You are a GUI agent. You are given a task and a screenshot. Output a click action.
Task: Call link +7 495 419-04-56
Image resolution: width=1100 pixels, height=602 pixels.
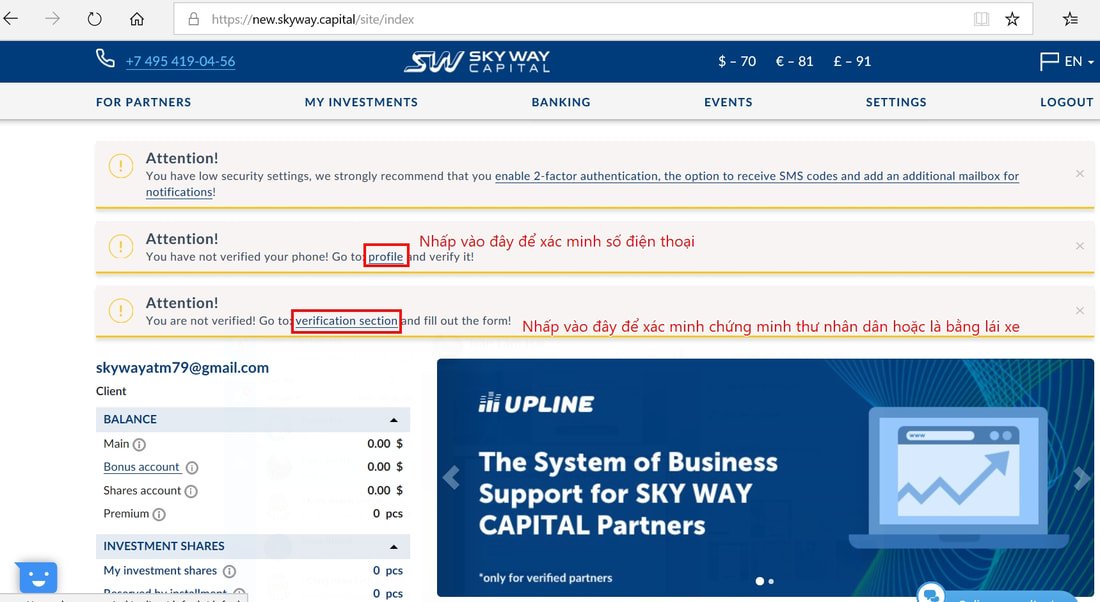[x=180, y=61]
